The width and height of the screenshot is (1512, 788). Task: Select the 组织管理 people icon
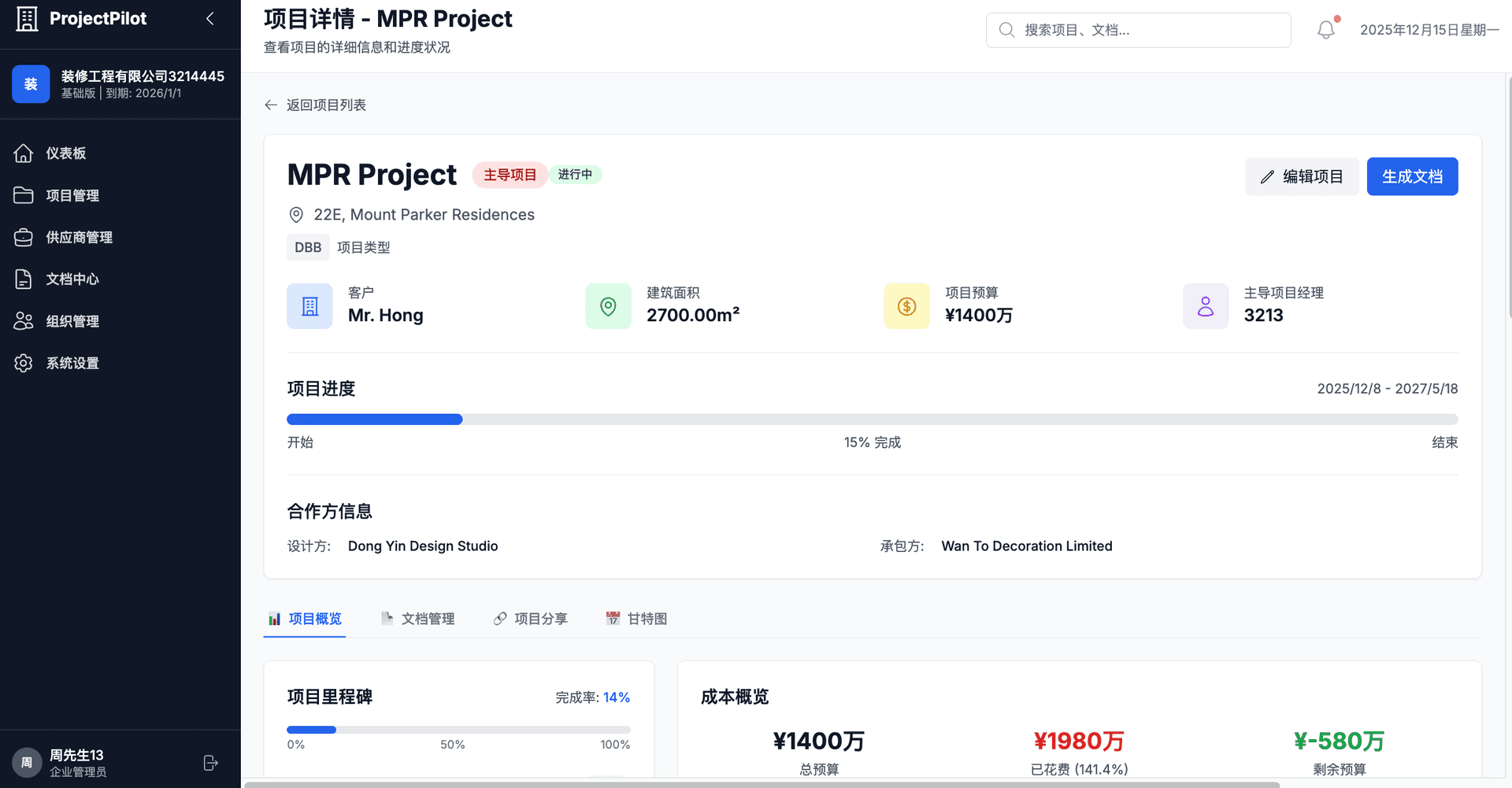click(24, 320)
